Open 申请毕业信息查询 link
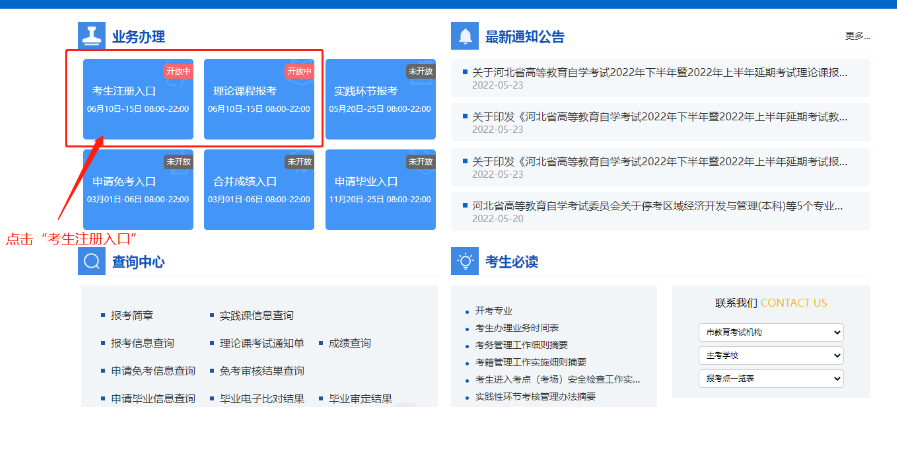The width and height of the screenshot is (897, 468). coord(153,399)
